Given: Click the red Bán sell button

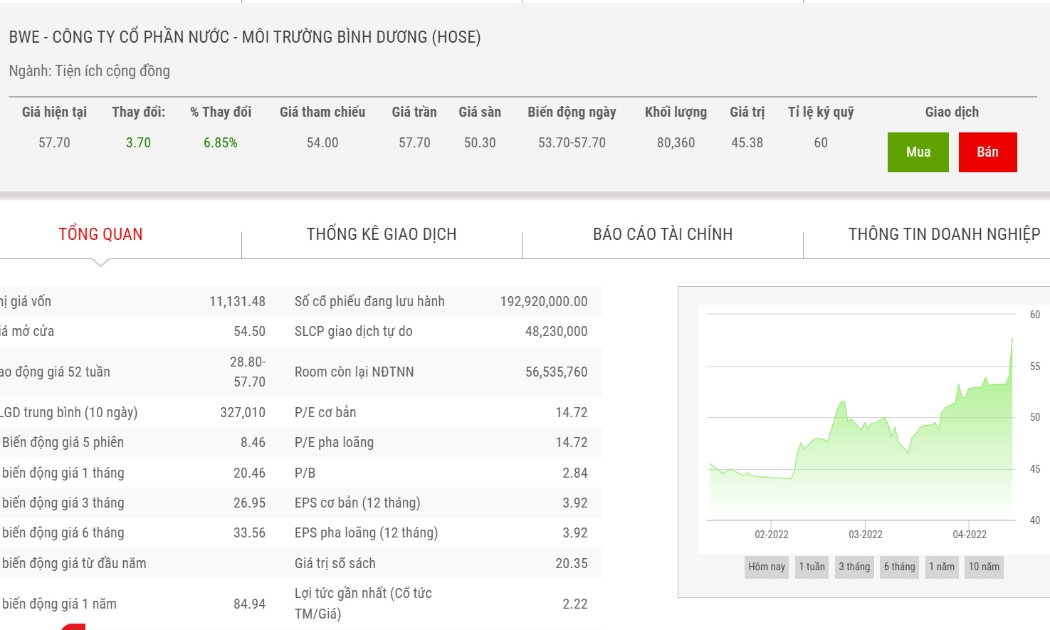Looking at the screenshot, I should click(988, 152).
